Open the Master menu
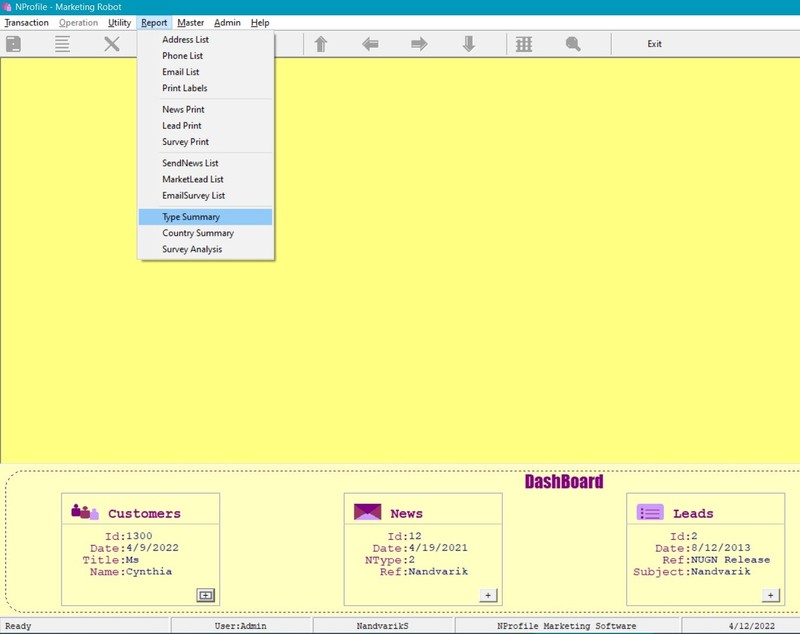Screen dimensions: 800x634 (x=191, y=22)
